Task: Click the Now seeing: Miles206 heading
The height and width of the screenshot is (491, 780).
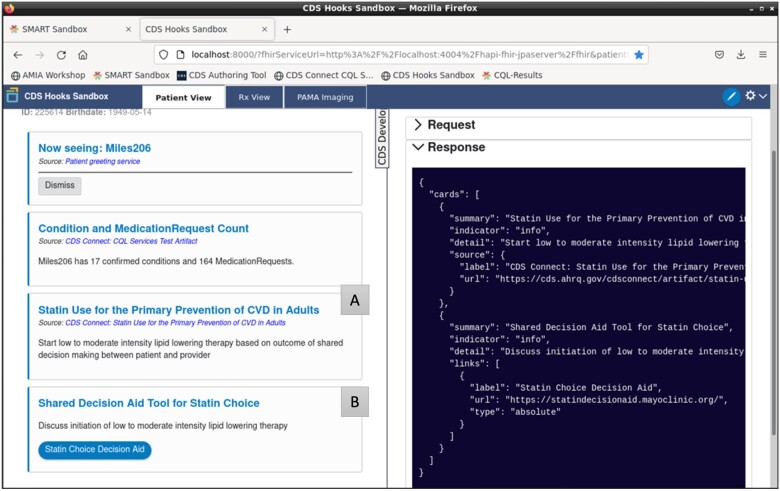Action: point(95,148)
